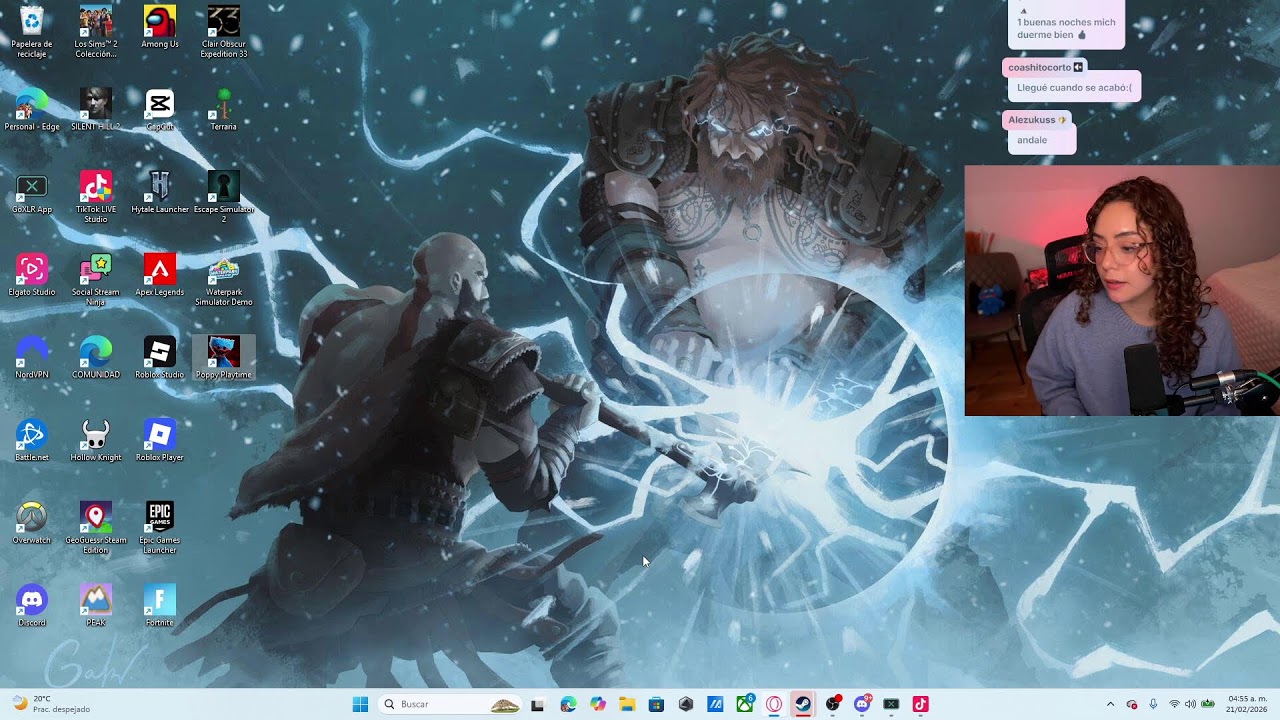Open the Papelera de reciclaje desktop icon
Screen dimensions: 1280x720
click(32, 32)
